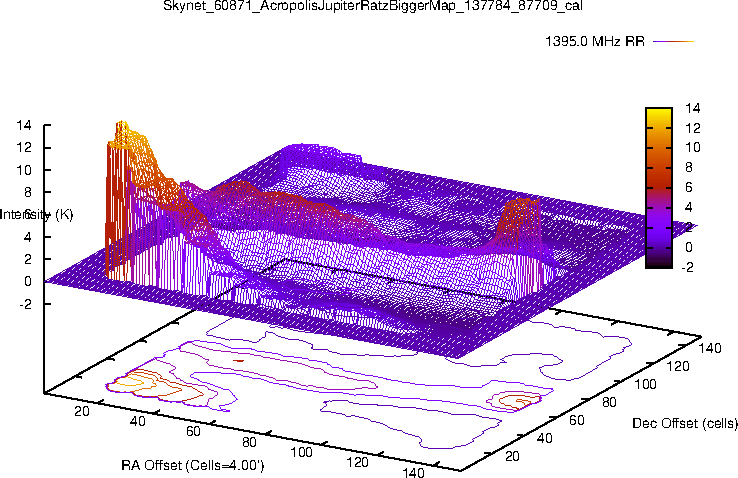Viewport: 738px width, 478px height.
Task: Click the legend label 1395.0 MHz RR
Action: (x=595, y=41)
